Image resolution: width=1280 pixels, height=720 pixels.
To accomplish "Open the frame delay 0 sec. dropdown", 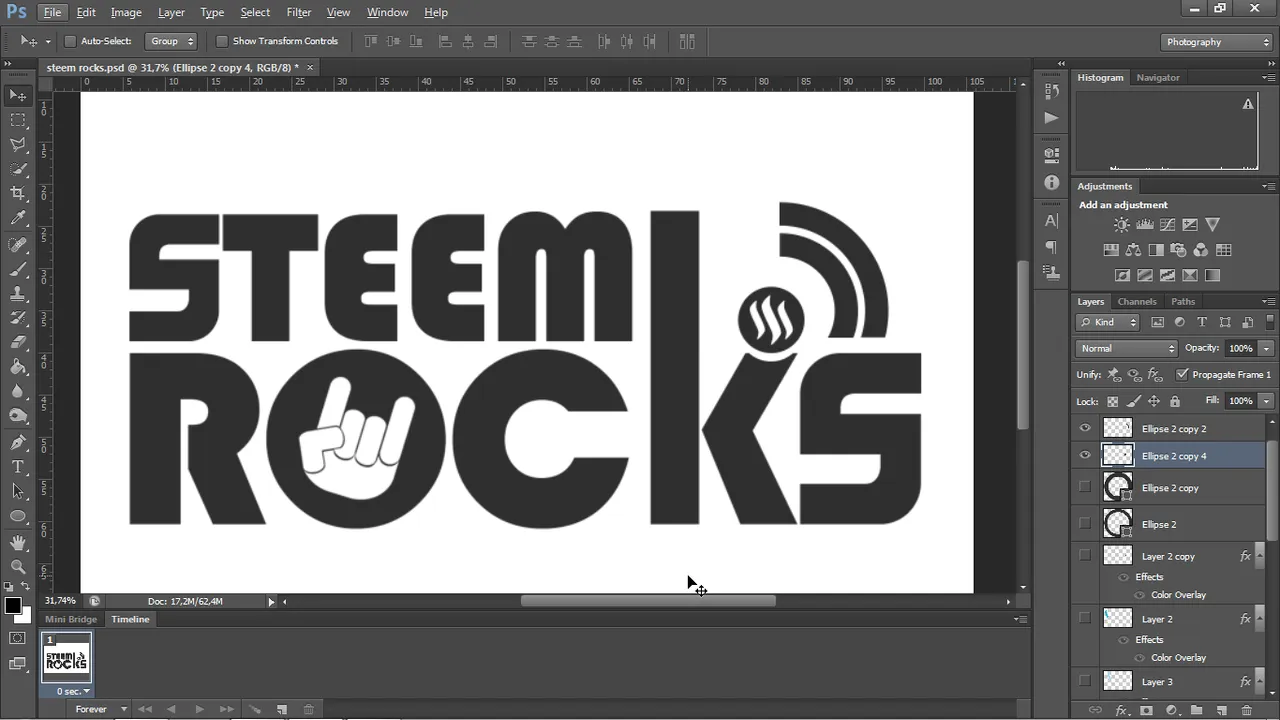I will tap(72, 691).
